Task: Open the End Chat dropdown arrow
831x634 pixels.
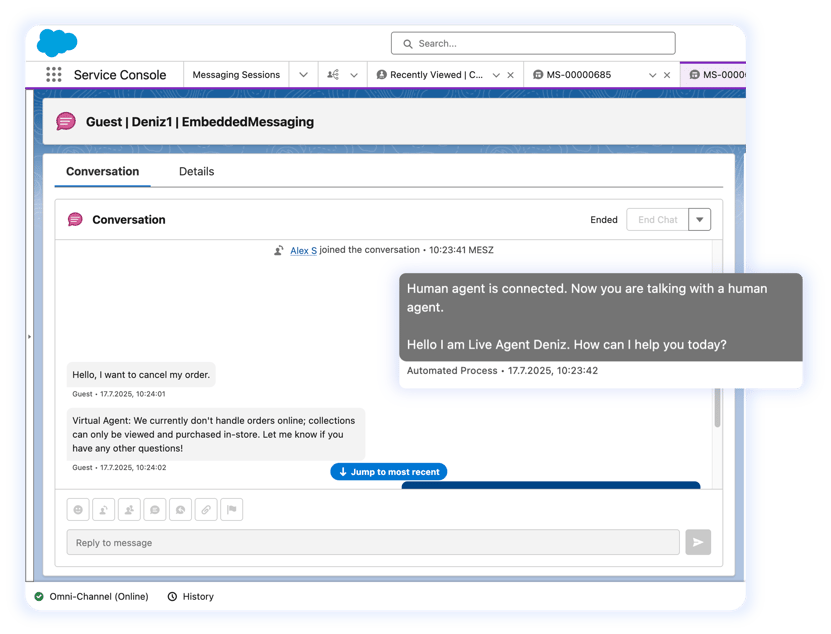Action: click(x=700, y=219)
